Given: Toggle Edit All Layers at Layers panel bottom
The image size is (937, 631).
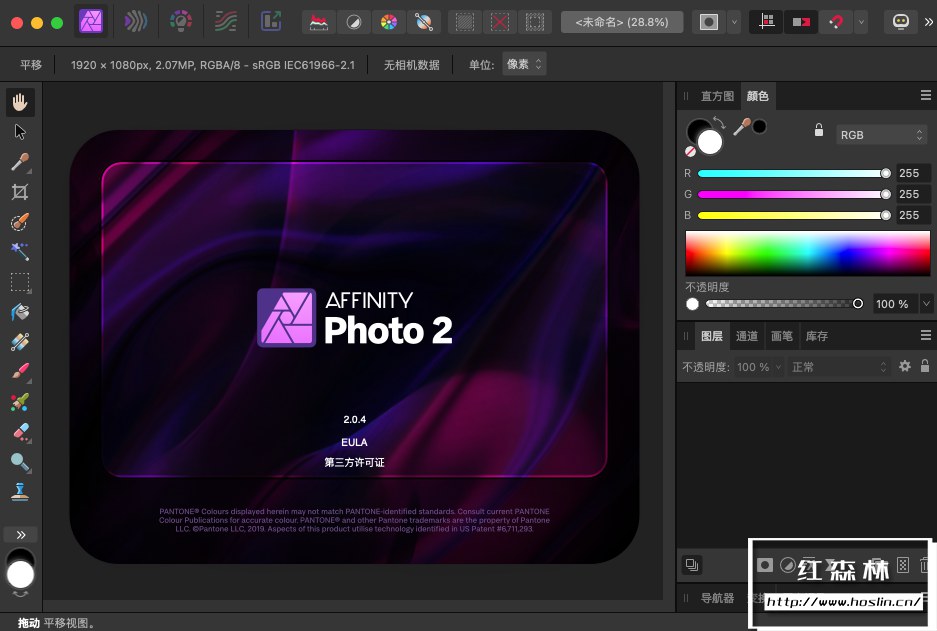Looking at the screenshot, I should 692,565.
